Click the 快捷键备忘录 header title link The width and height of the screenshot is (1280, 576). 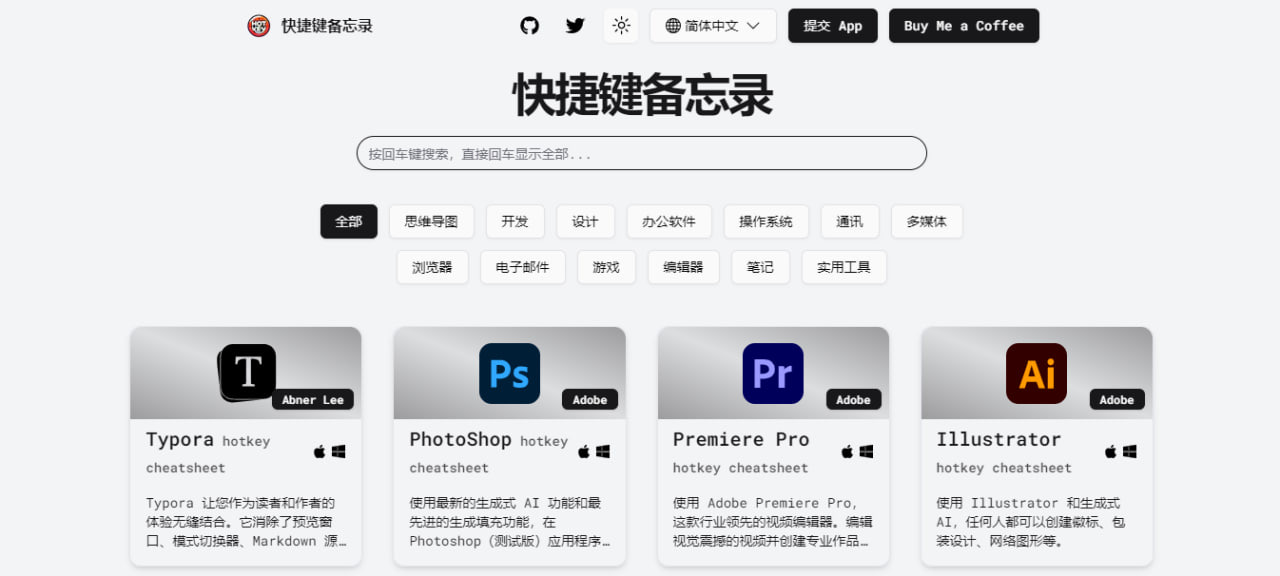point(327,26)
